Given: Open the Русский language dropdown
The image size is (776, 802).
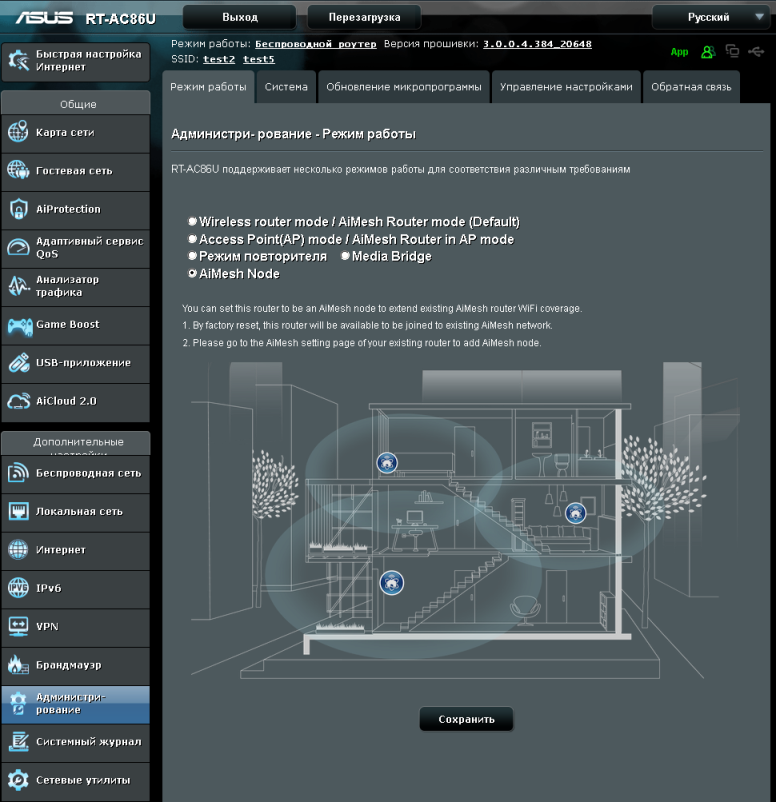Looking at the screenshot, I should click(711, 17).
